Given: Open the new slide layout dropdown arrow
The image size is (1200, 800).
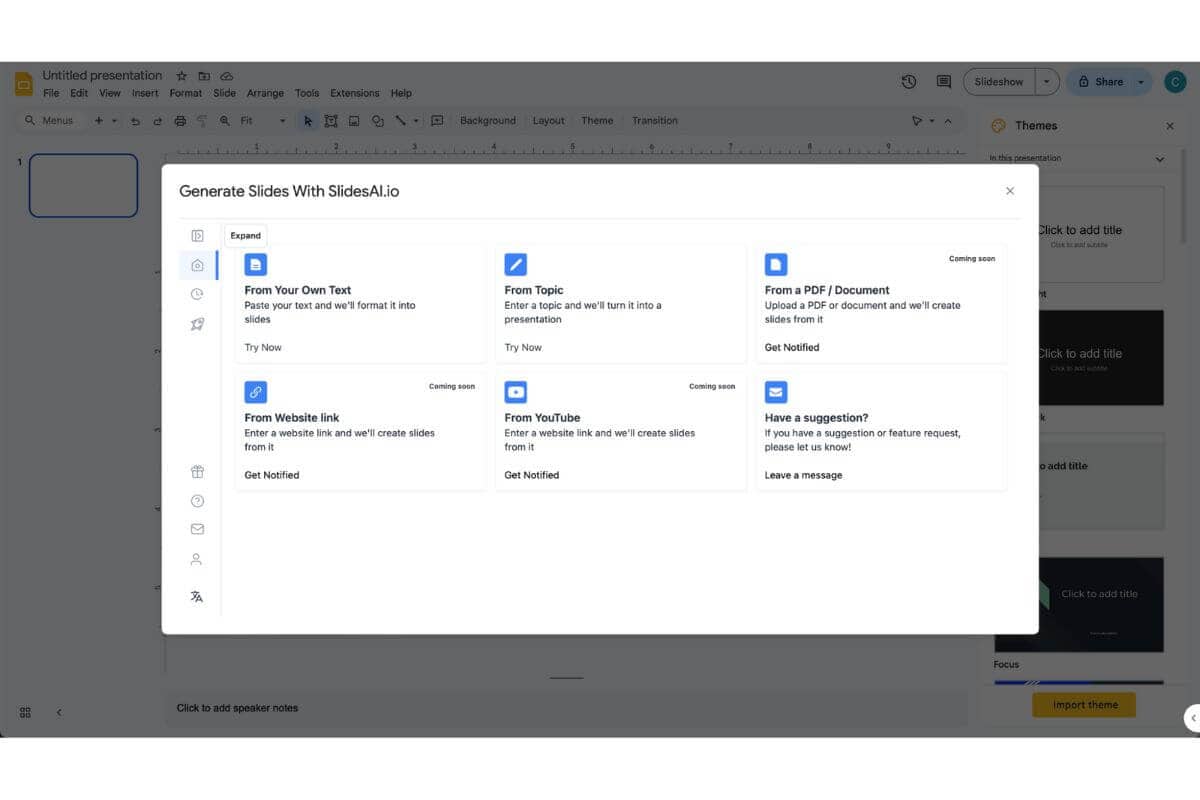Looking at the screenshot, I should pyautogui.click(x=114, y=121).
